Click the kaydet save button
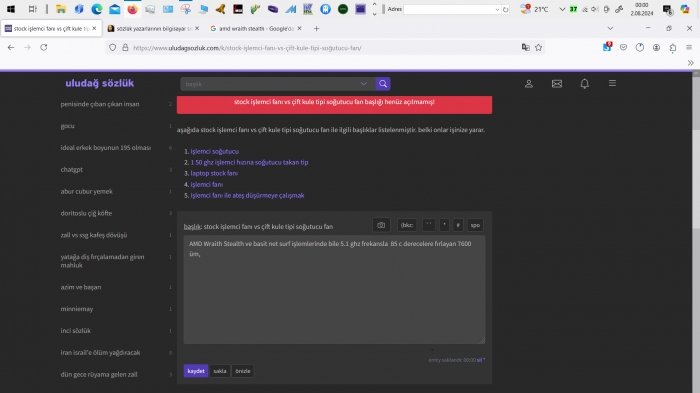The width and height of the screenshot is (700, 393). [196, 371]
